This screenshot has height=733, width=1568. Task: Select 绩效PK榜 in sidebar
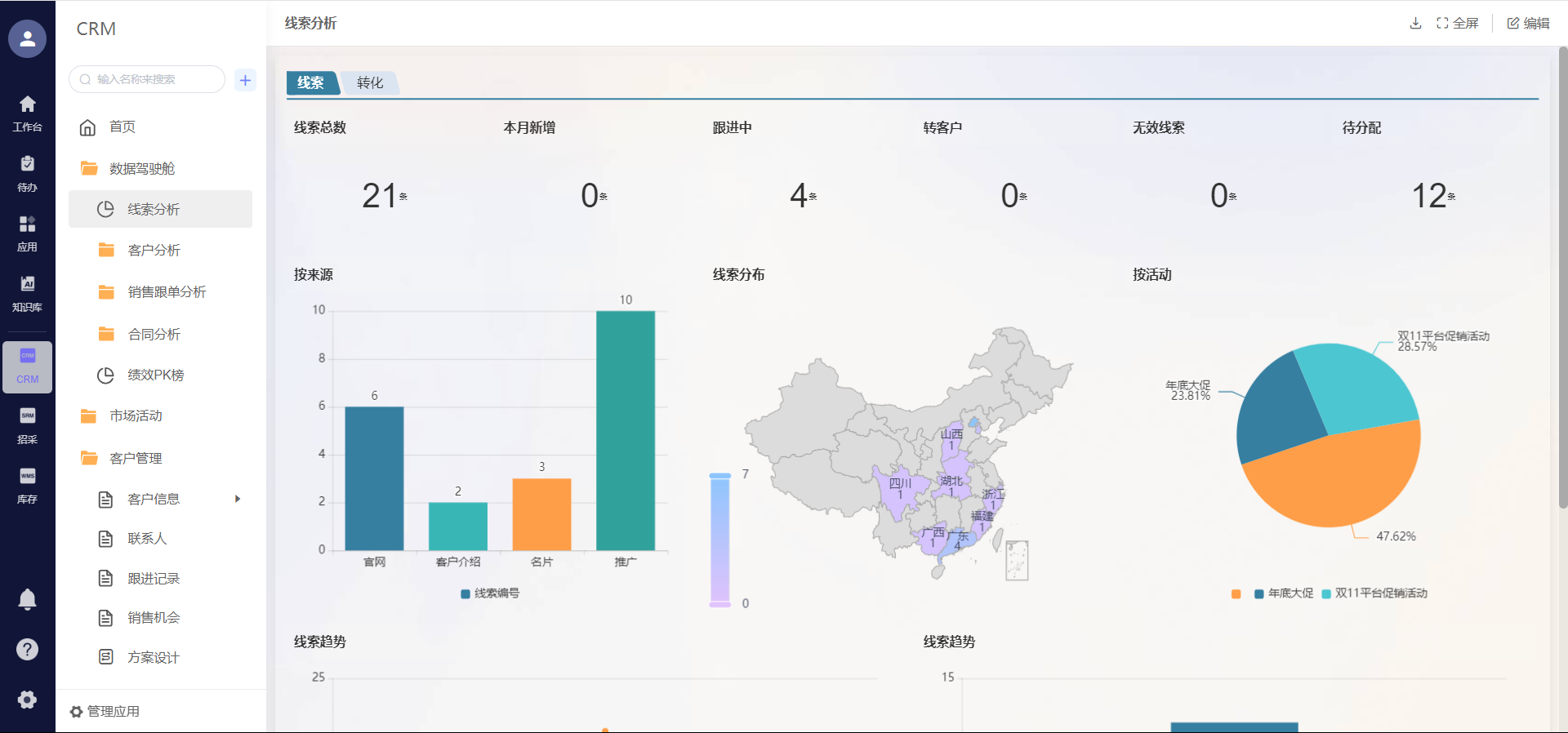pyautogui.click(x=155, y=375)
